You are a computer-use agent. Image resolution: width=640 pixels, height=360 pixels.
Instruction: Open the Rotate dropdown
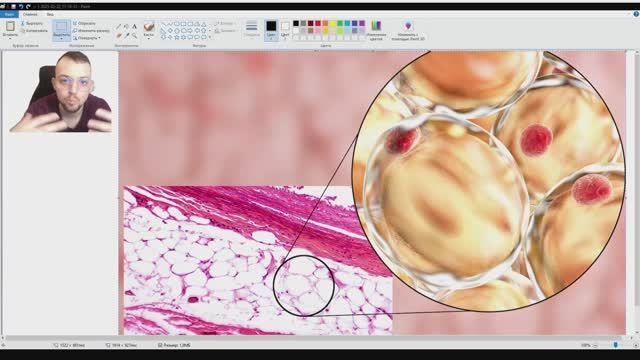coord(87,38)
